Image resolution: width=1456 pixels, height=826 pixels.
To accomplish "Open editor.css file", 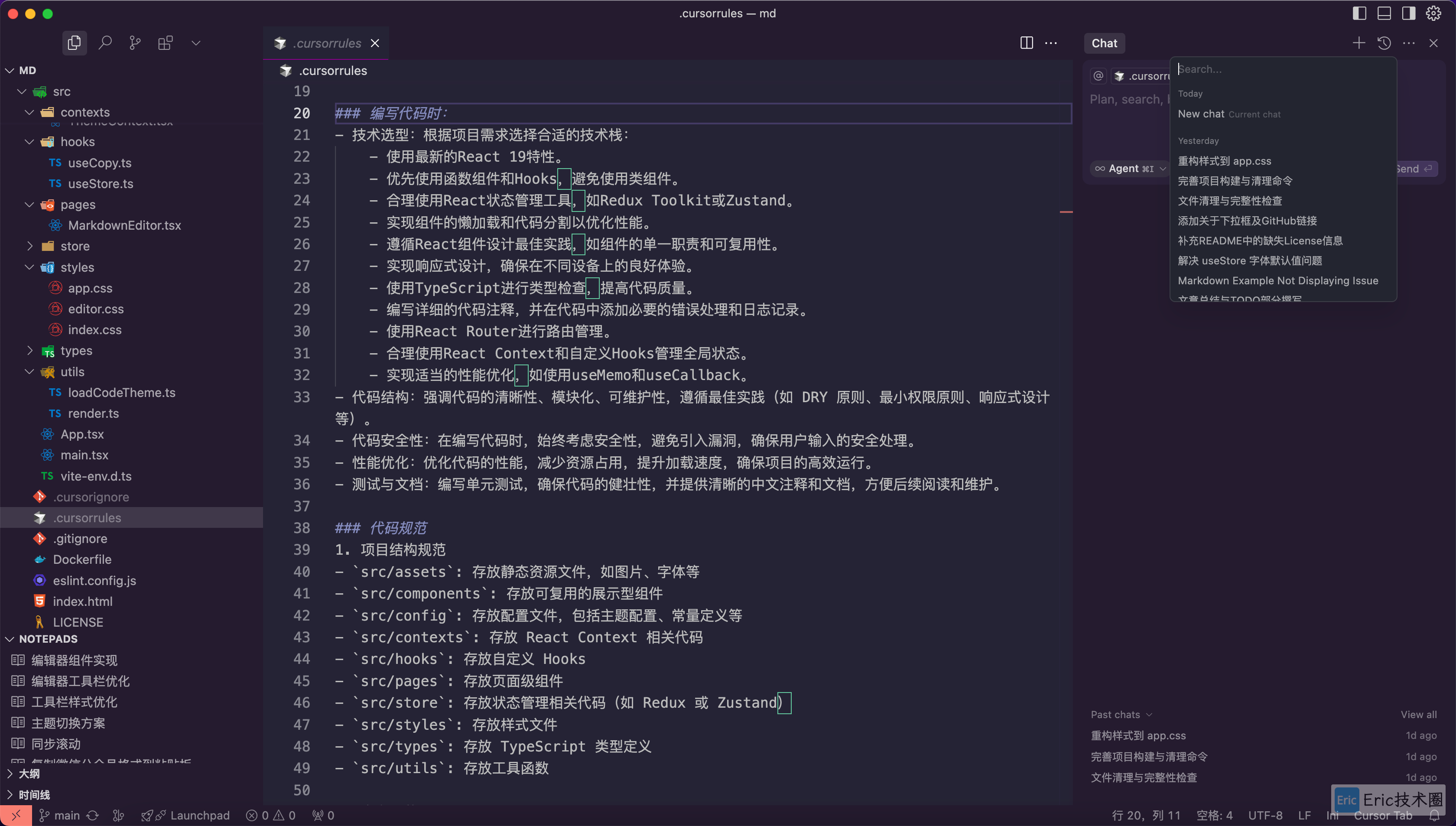I will point(95,309).
